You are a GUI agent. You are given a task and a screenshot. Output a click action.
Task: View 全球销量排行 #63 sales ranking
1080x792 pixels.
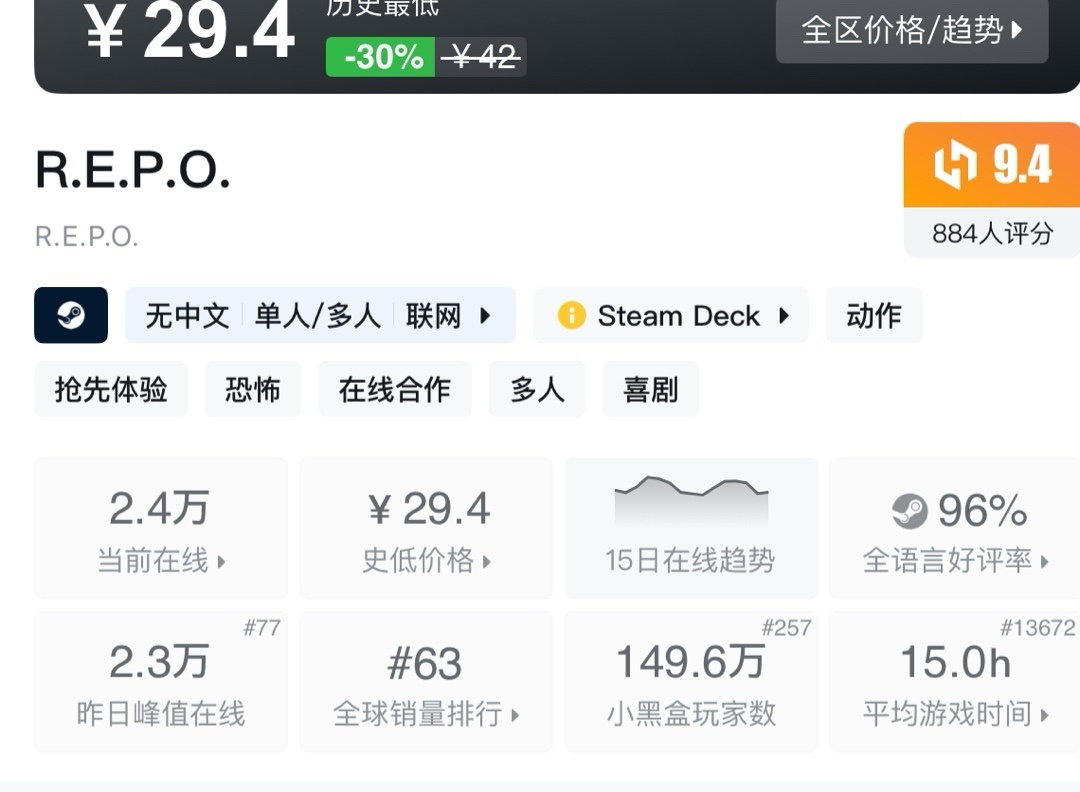[x=426, y=682]
